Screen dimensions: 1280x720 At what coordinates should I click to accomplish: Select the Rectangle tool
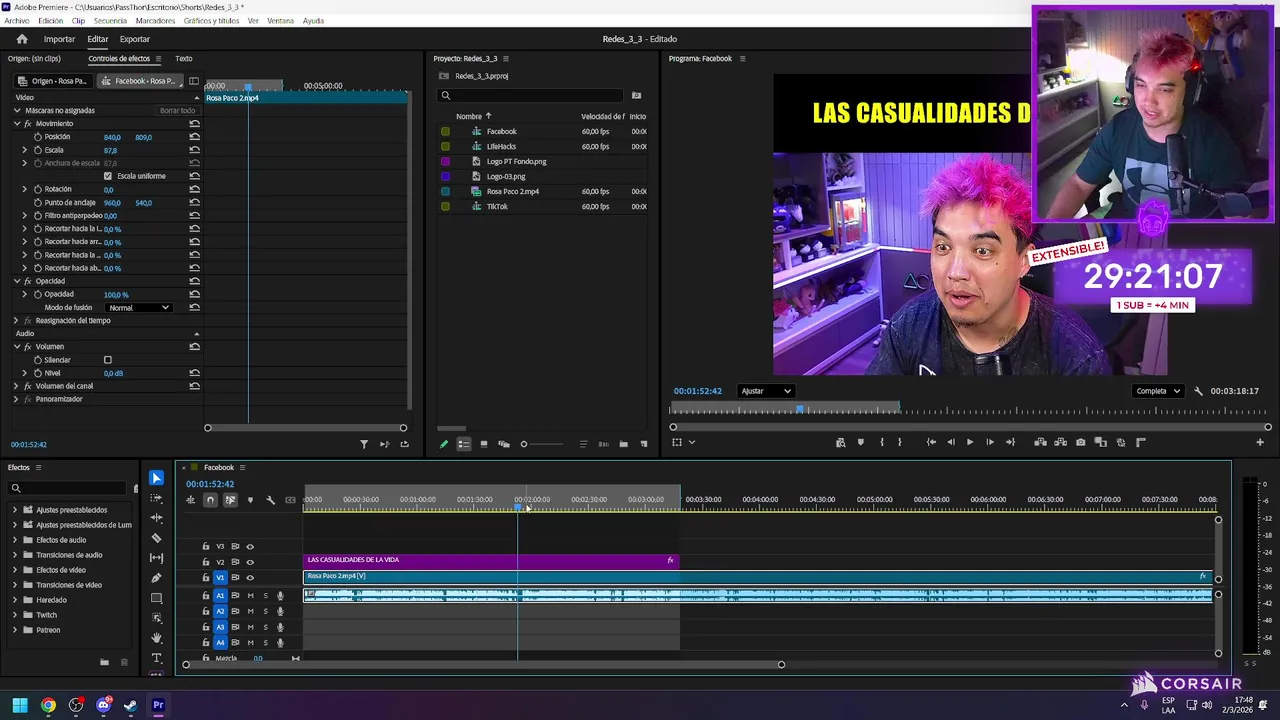pyautogui.click(x=156, y=598)
